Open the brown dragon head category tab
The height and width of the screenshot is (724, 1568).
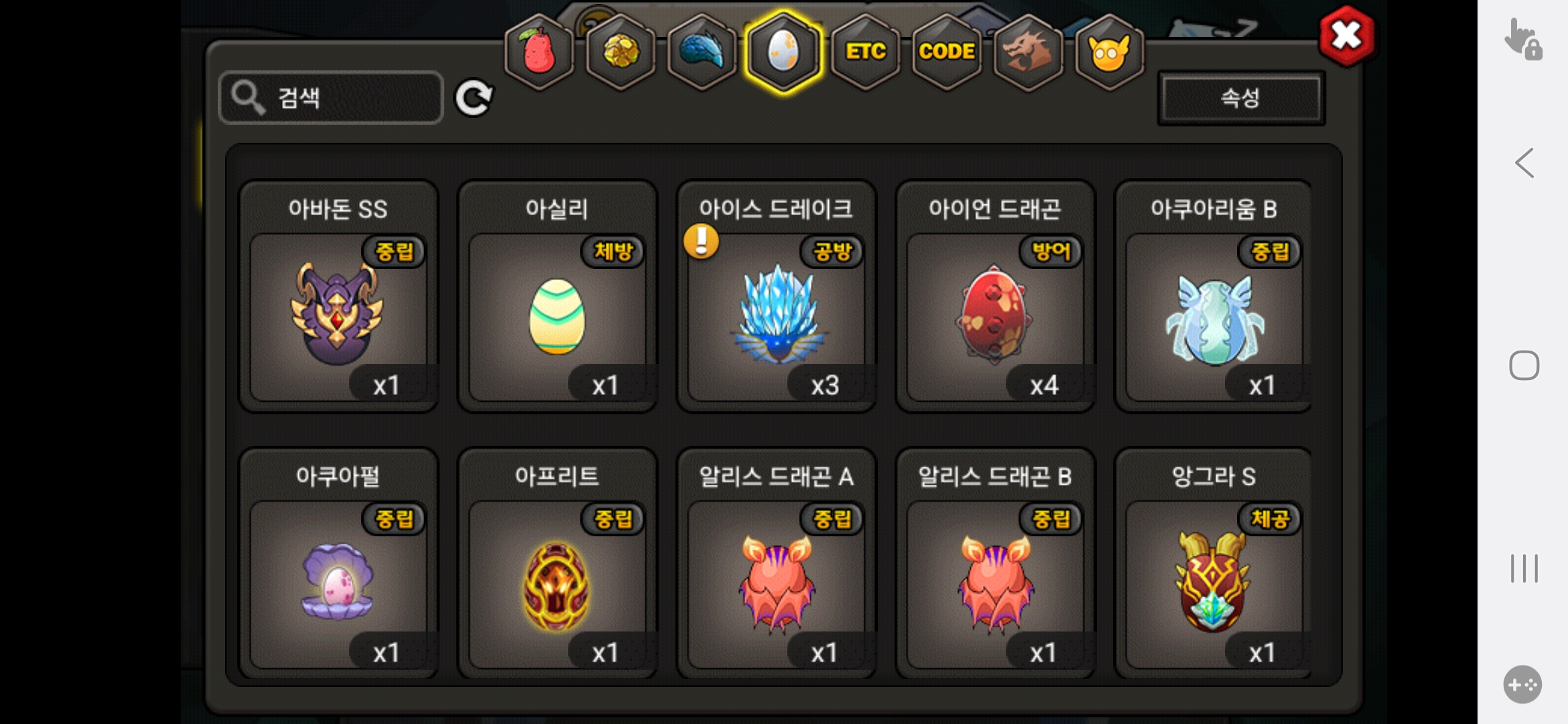coord(1029,52)
